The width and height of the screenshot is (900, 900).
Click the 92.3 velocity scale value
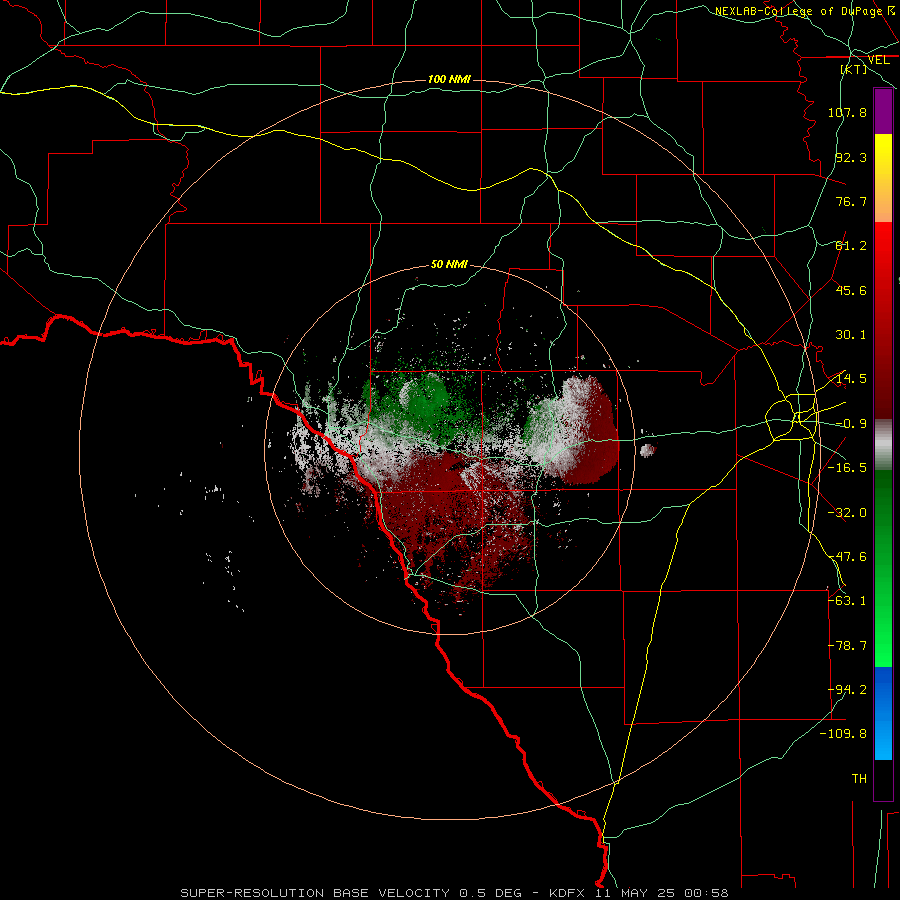click(851, 157)
